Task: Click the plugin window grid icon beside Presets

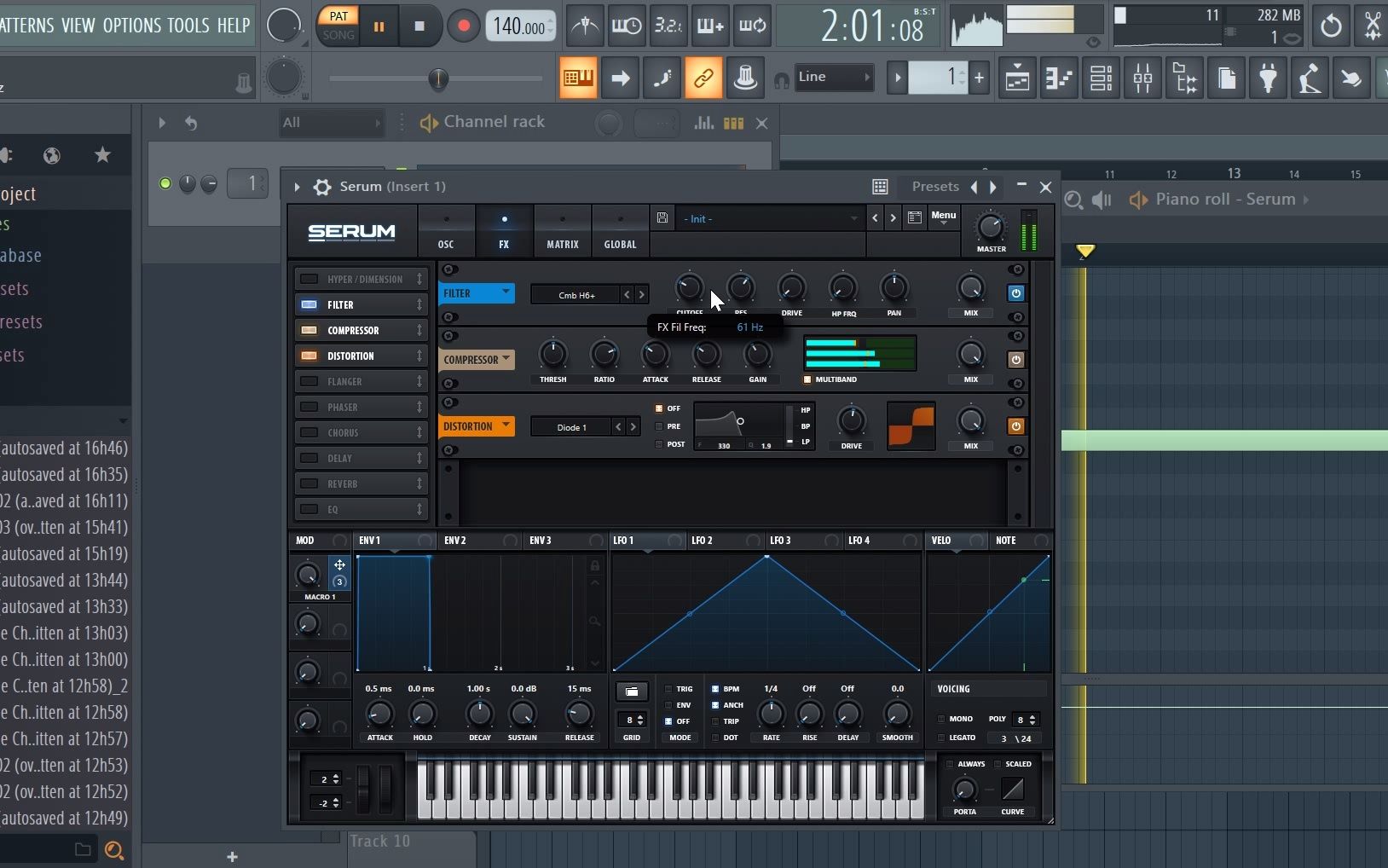Action: tap(881, 187)
